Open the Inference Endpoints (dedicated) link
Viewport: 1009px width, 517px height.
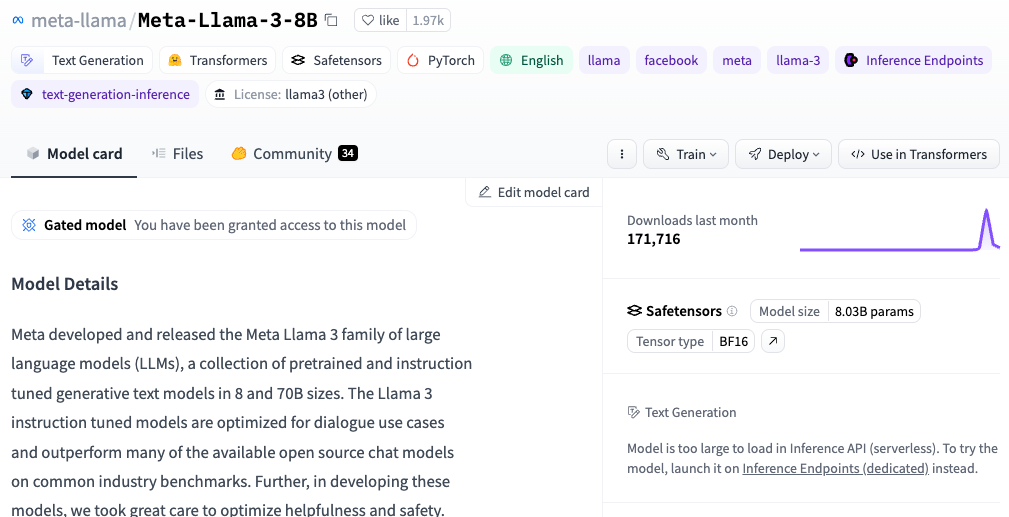coord(835,468)
